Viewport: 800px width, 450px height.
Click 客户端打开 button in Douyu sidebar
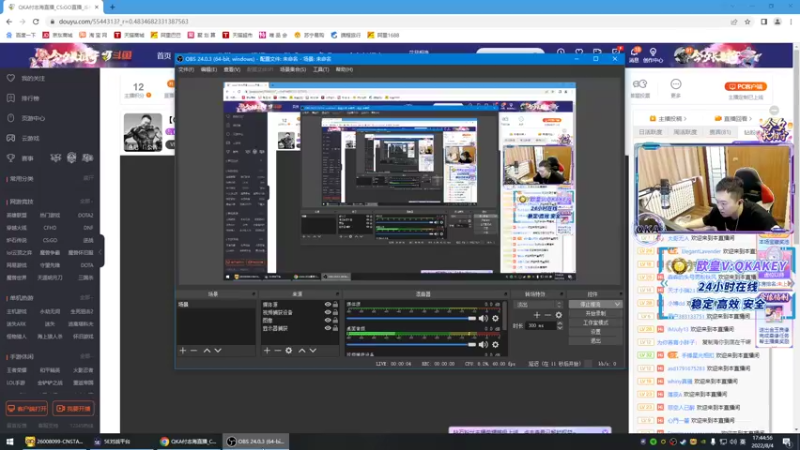[27, 409]
